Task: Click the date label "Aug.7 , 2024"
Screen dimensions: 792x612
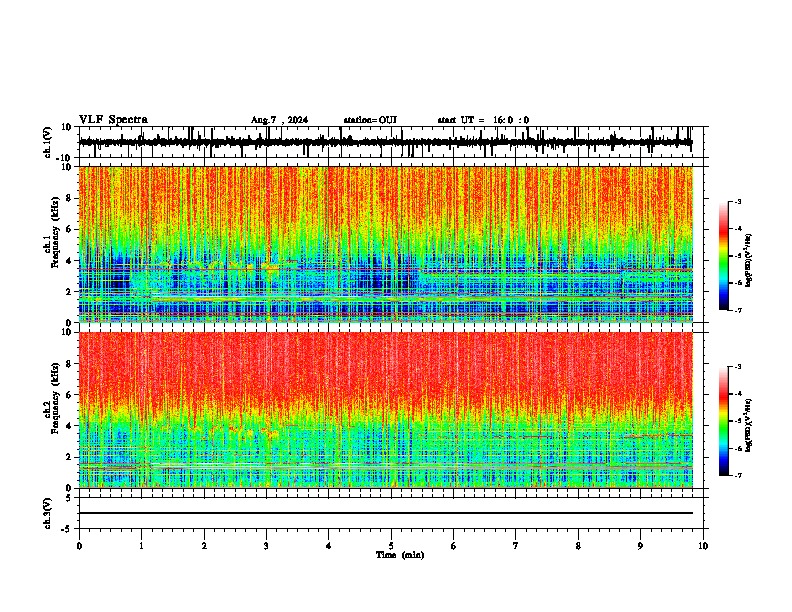Action: coord(279,120)
